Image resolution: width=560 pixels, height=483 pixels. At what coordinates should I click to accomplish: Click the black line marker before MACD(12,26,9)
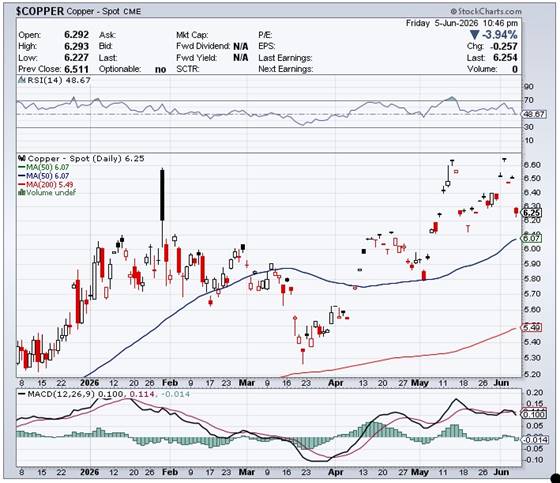(21, 394)
